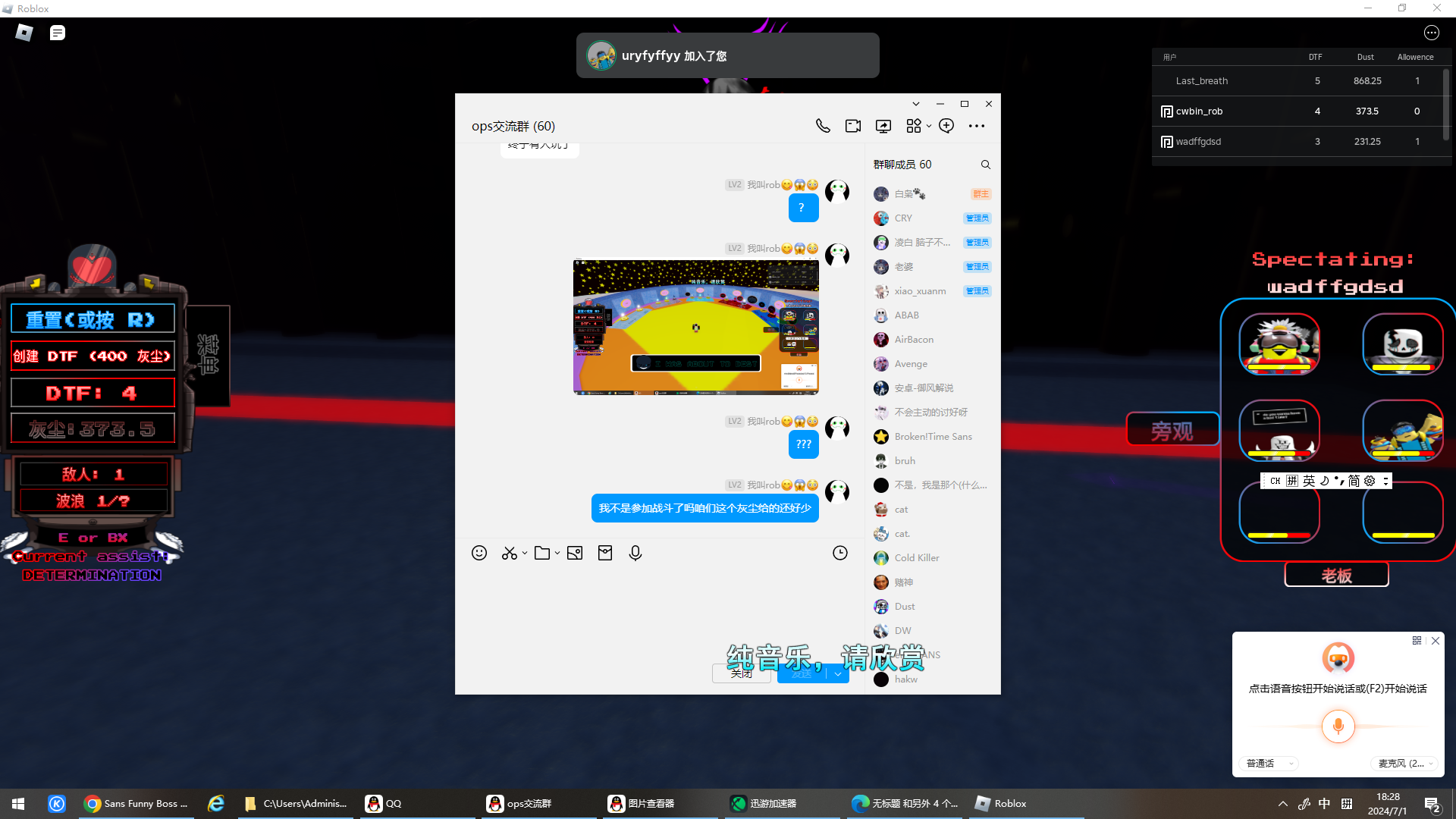Select Last_breath row in the leaderboard
The image size is (1456, 819).
tap(1297, 81)
